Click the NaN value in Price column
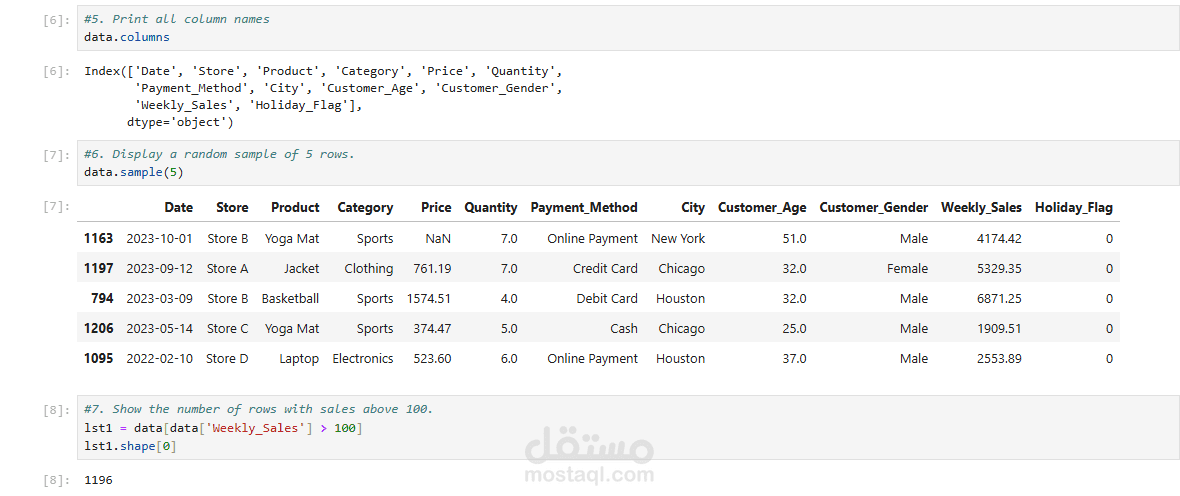 pyautogui.click(x=438, y=239)
